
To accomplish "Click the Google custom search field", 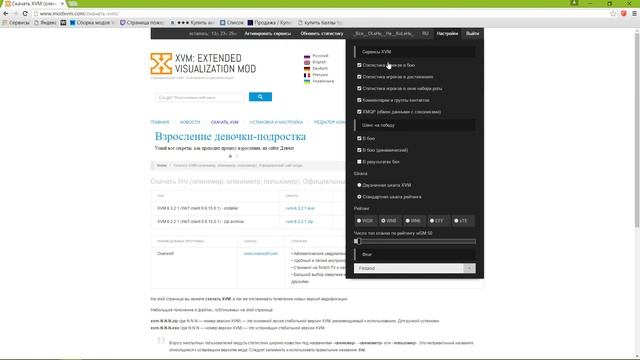I will point(199,98).
